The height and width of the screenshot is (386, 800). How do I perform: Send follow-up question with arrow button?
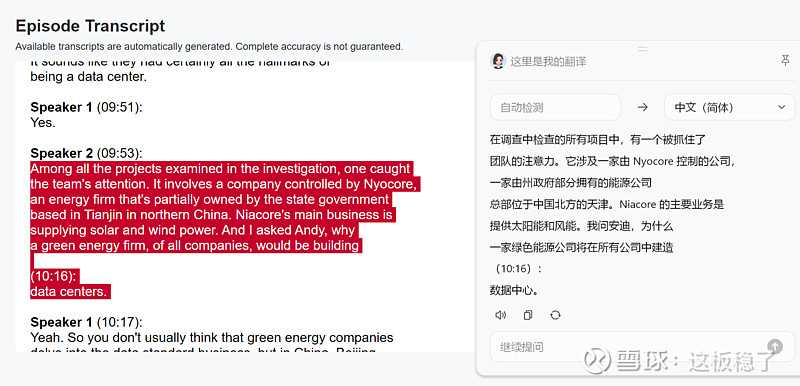[774, 347]
